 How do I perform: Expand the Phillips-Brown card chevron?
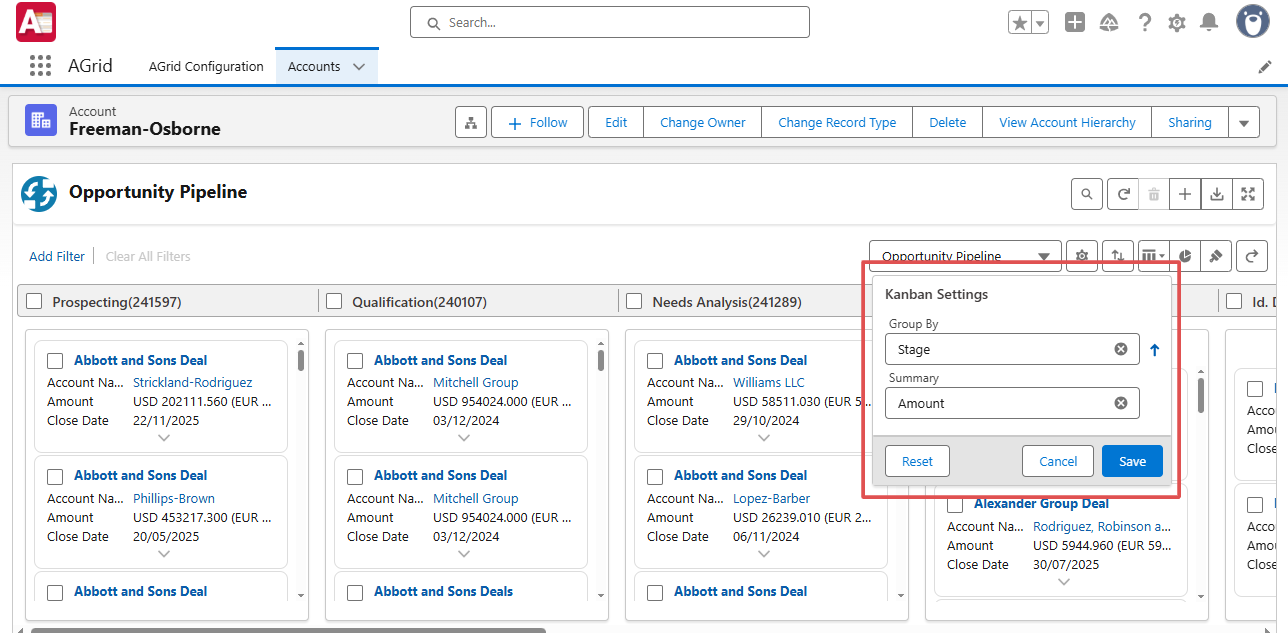click(164, 554)
